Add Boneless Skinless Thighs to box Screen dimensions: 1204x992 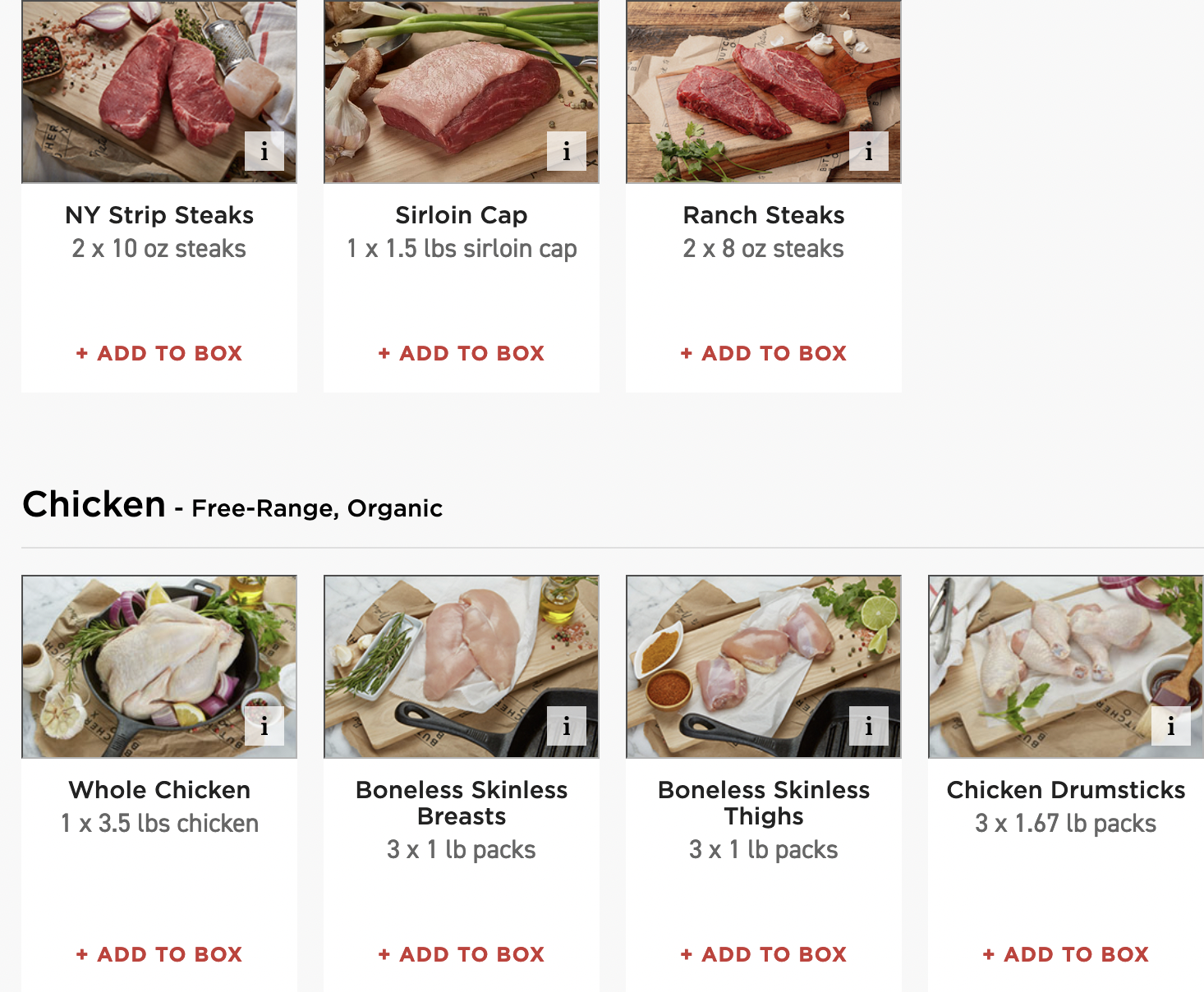(763, 954)
